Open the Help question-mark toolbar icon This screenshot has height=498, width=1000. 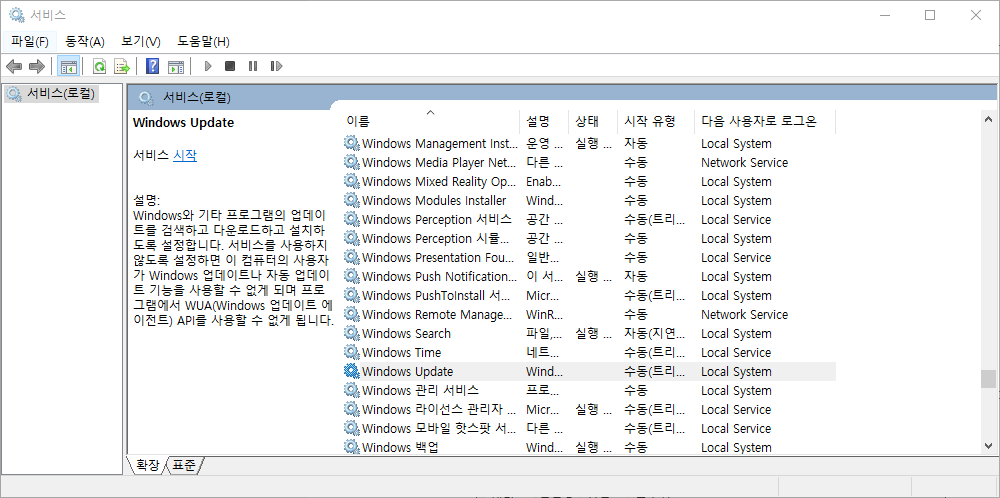(x=152, y=66)
